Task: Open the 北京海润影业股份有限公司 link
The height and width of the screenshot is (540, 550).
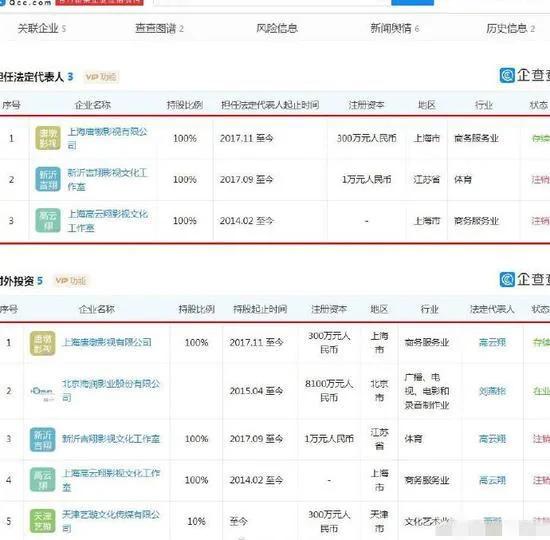Action: [111, 391]
